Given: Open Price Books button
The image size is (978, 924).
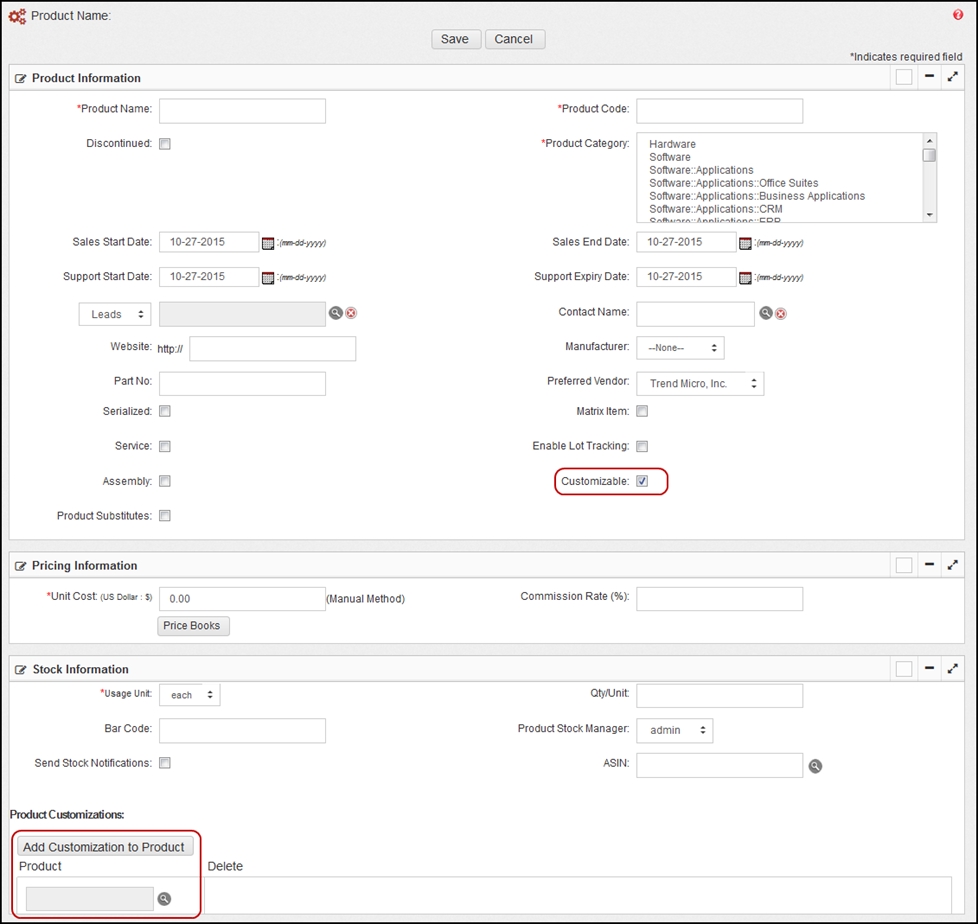Looking at the screenshot, I should tap(193, 626).
